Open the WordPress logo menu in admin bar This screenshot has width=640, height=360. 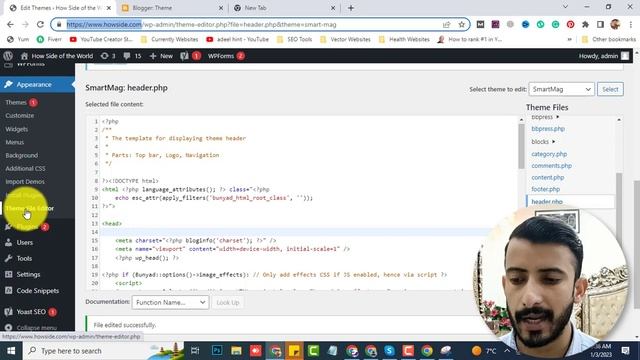(x=8, y=56)
